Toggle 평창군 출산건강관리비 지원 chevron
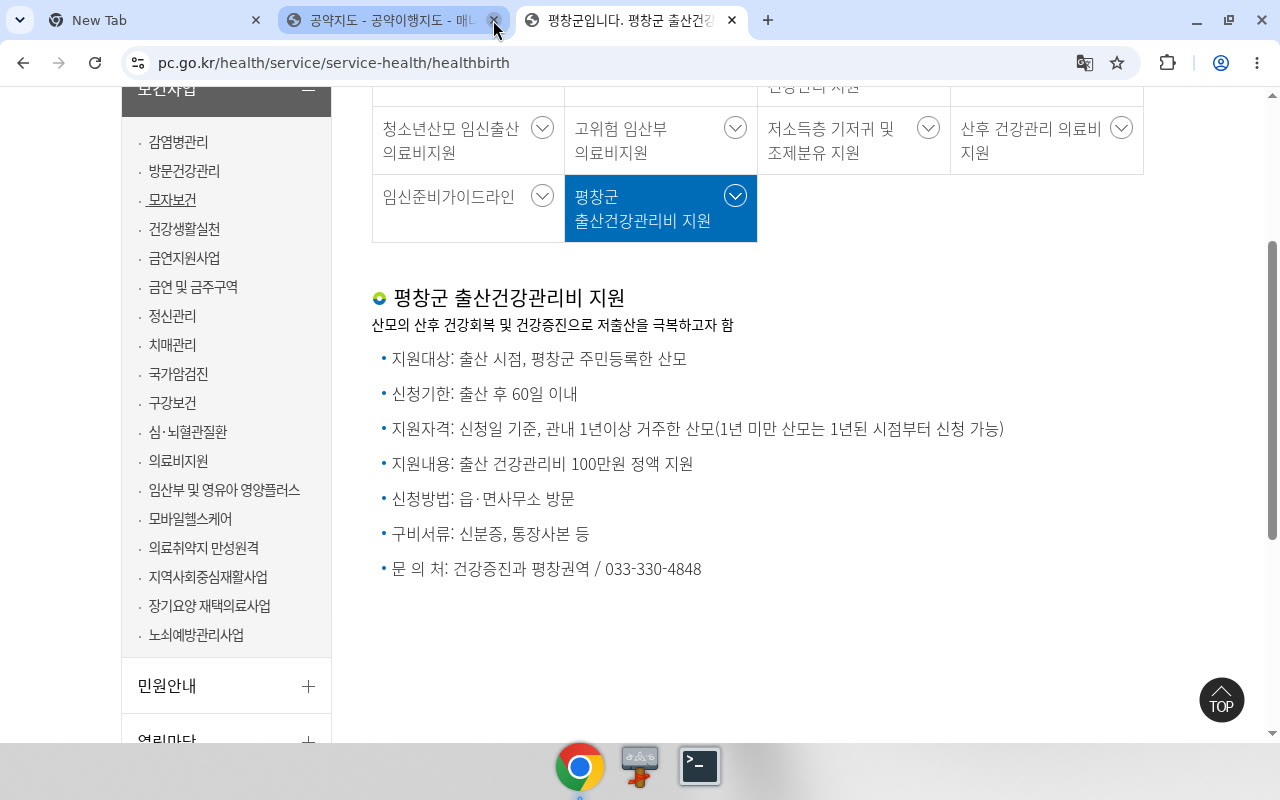1280x800 pixels. 735,196
